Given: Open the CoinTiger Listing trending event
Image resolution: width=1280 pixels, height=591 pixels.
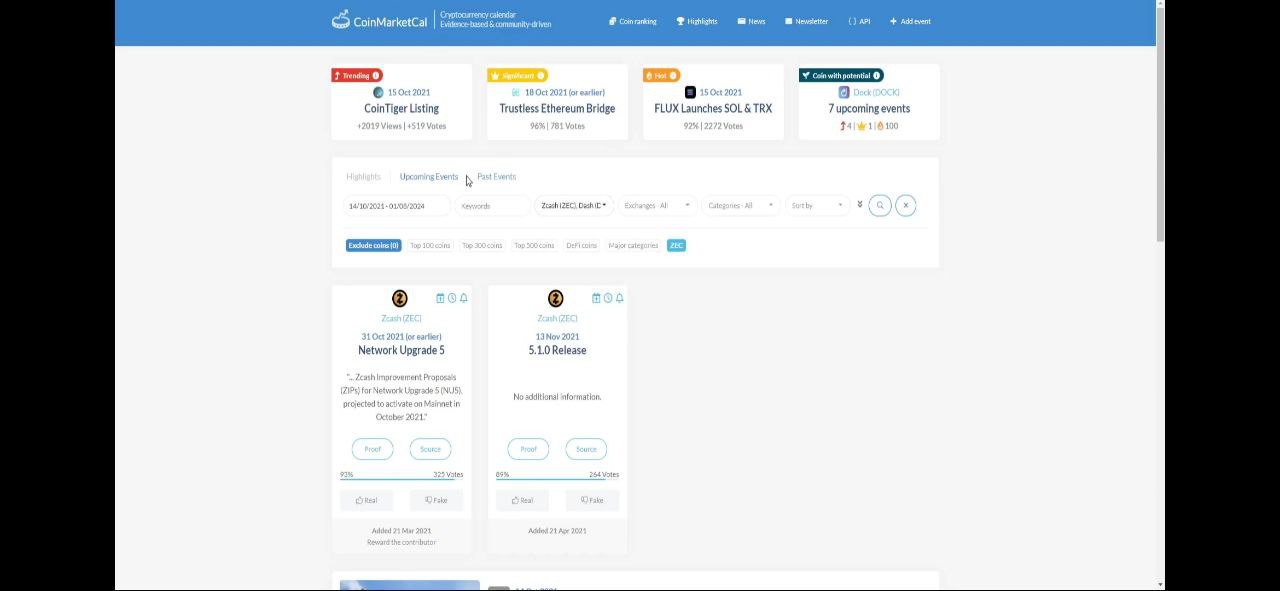Looking at the screenshot, I should click(401, 108).
